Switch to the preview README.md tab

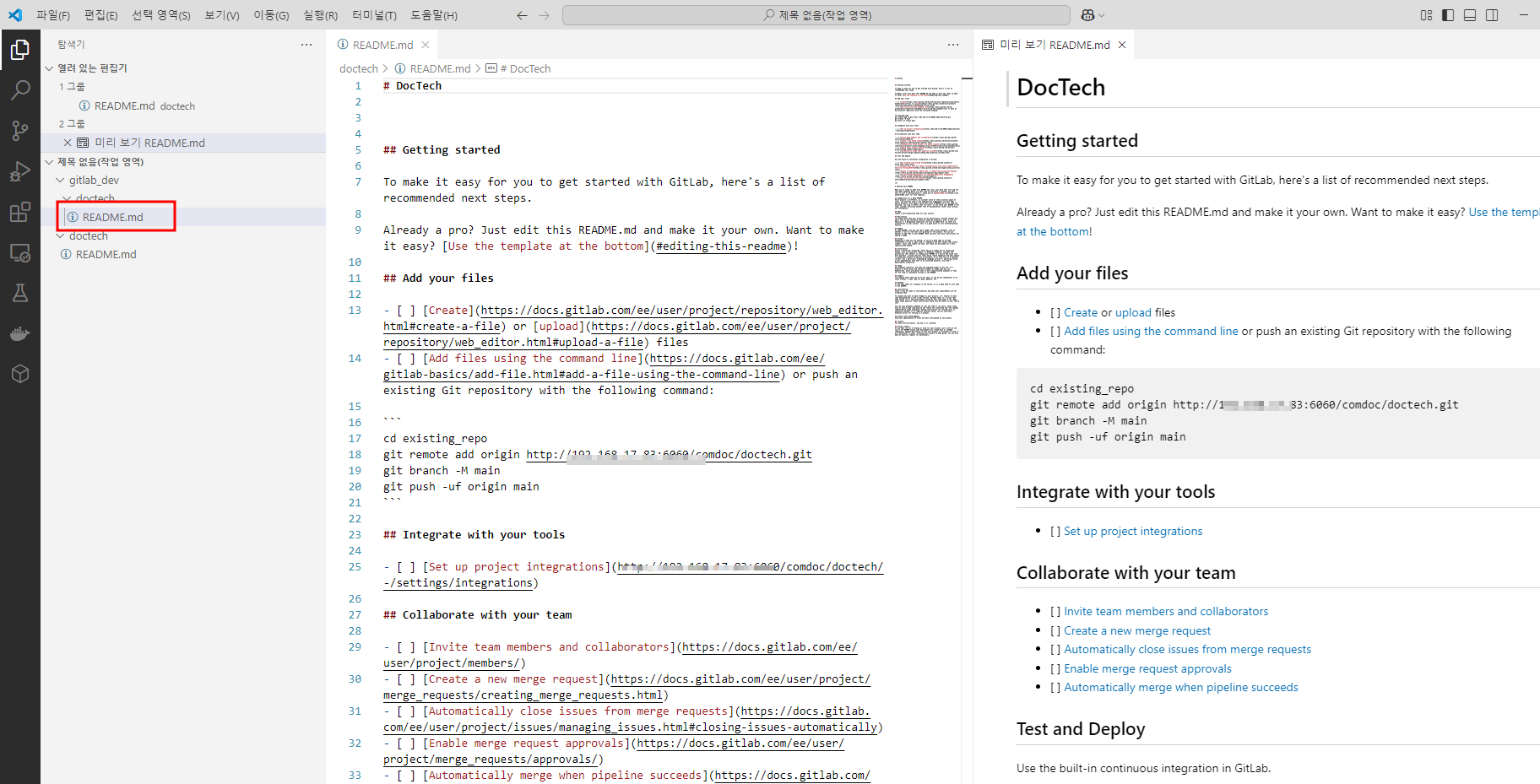[1054, 45]
